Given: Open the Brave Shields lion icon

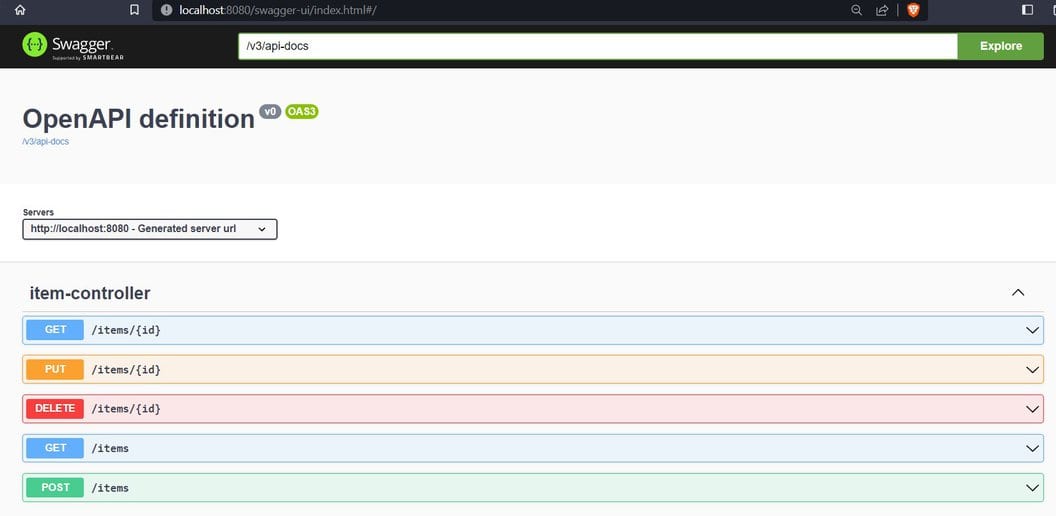Looking at the screenshot, I should (x=913, y=10).
